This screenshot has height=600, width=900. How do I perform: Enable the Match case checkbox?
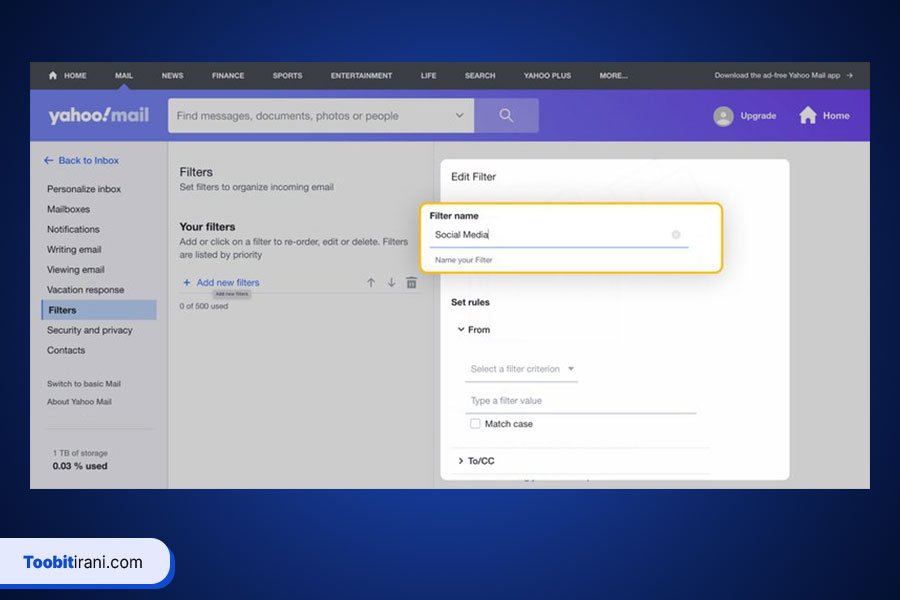point(475,424)
